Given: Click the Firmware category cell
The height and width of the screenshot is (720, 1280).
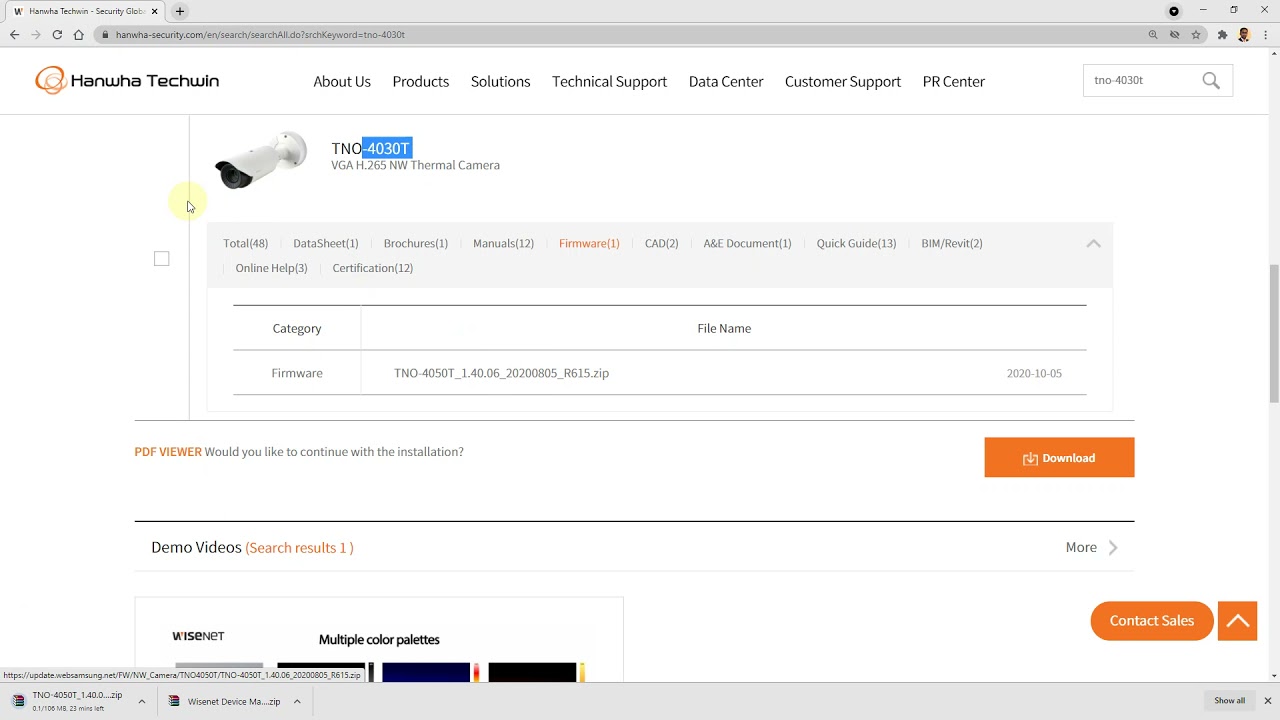Looking at the screenshot, I should coord(297,373).
